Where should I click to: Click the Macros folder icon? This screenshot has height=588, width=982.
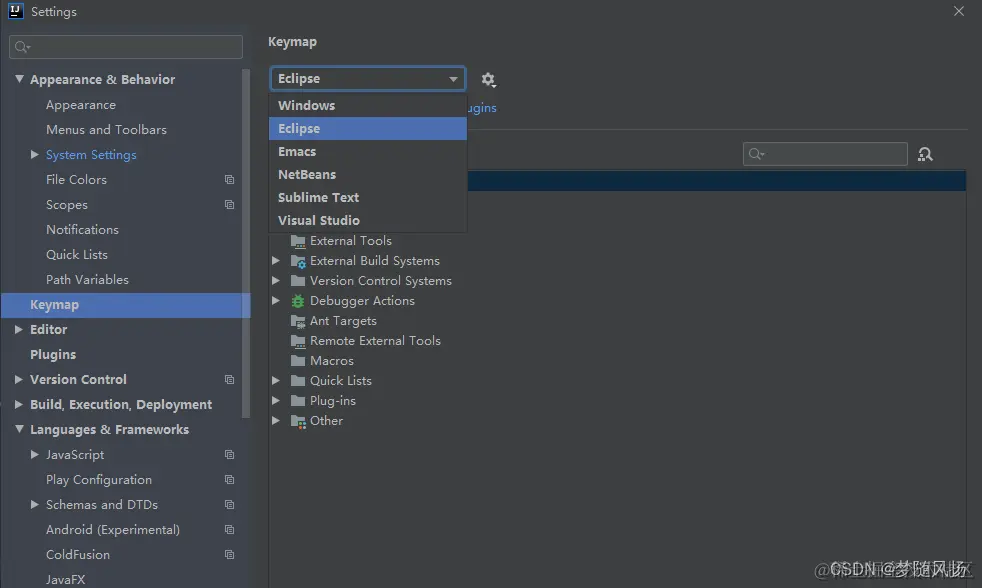298,361
